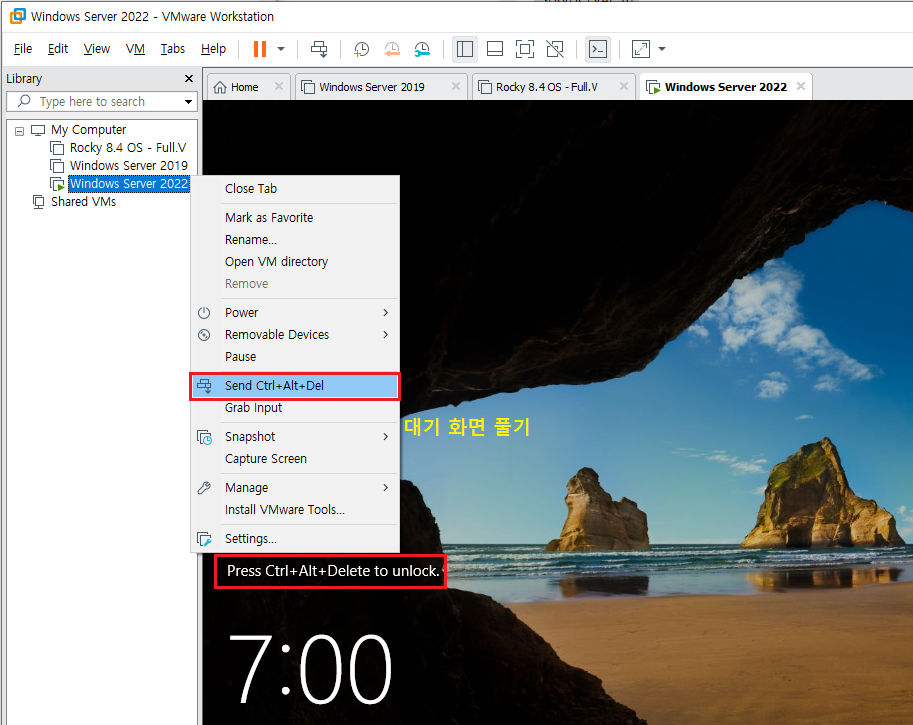Toggle the library sidebar view icon

(x=465, y=49)
